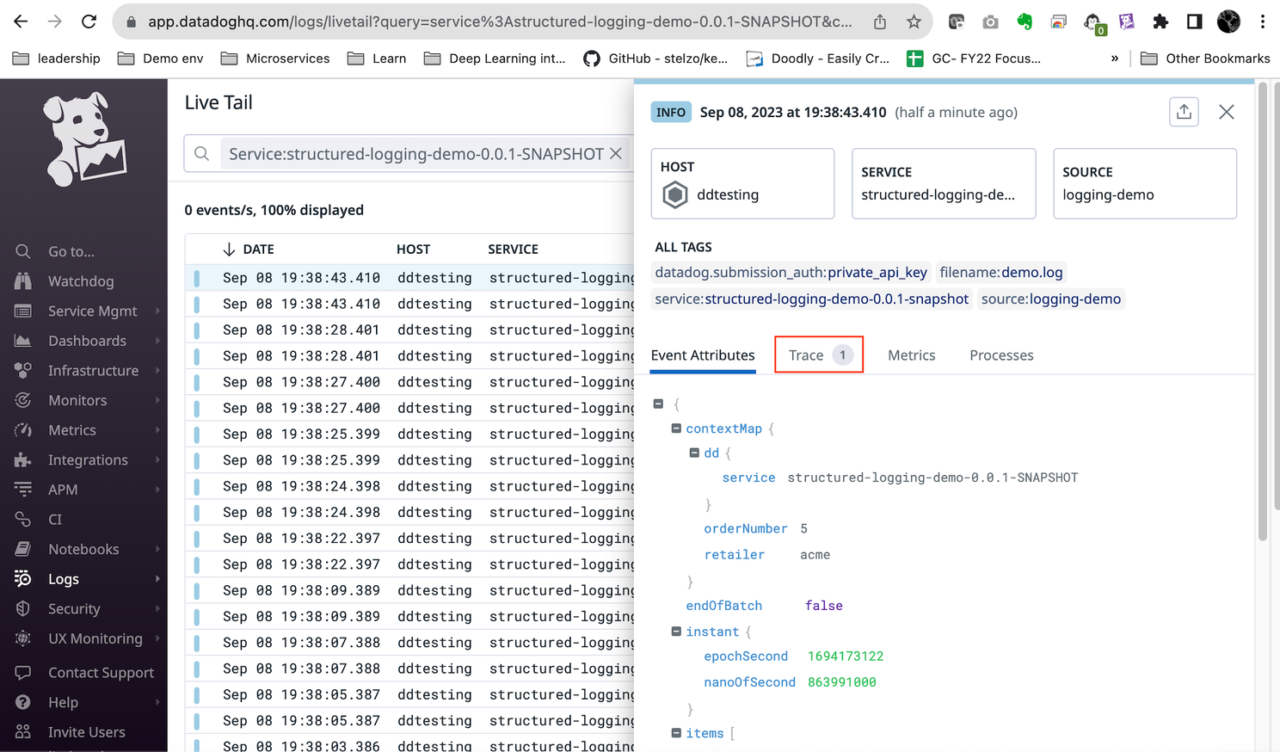Screen dimensions: 1280x752
Task: Open the Processes tab
Action: pos(1001,355)
